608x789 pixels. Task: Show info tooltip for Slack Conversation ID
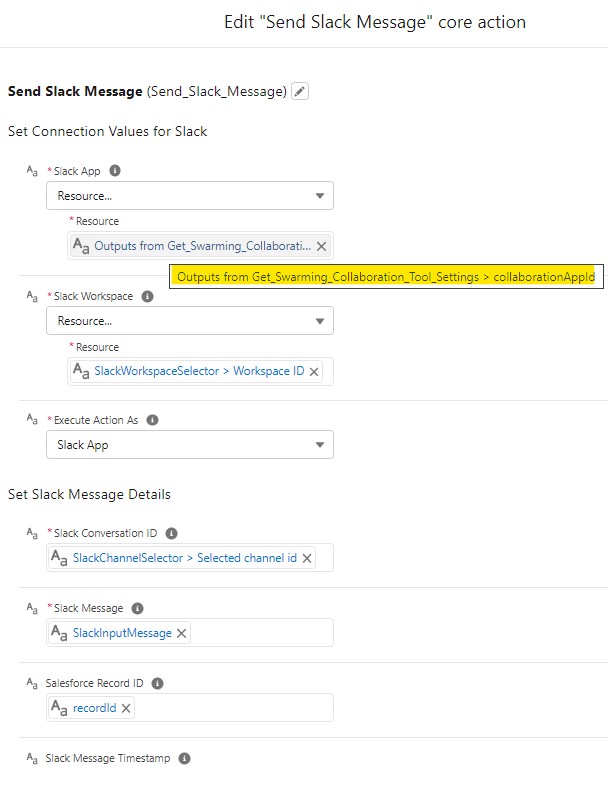(x=171, y=533)
